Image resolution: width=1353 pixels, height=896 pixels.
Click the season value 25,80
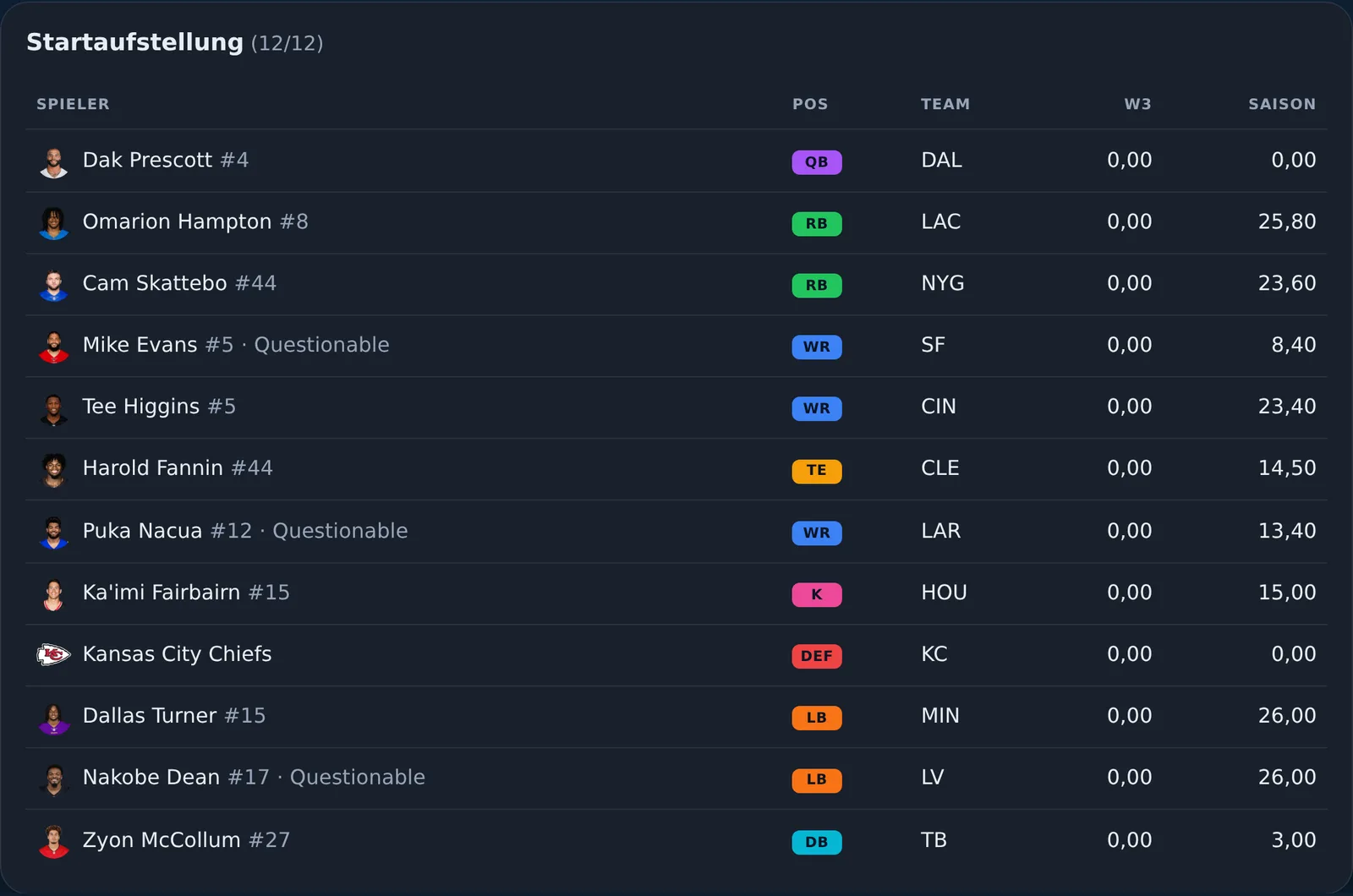point(1287,221)
